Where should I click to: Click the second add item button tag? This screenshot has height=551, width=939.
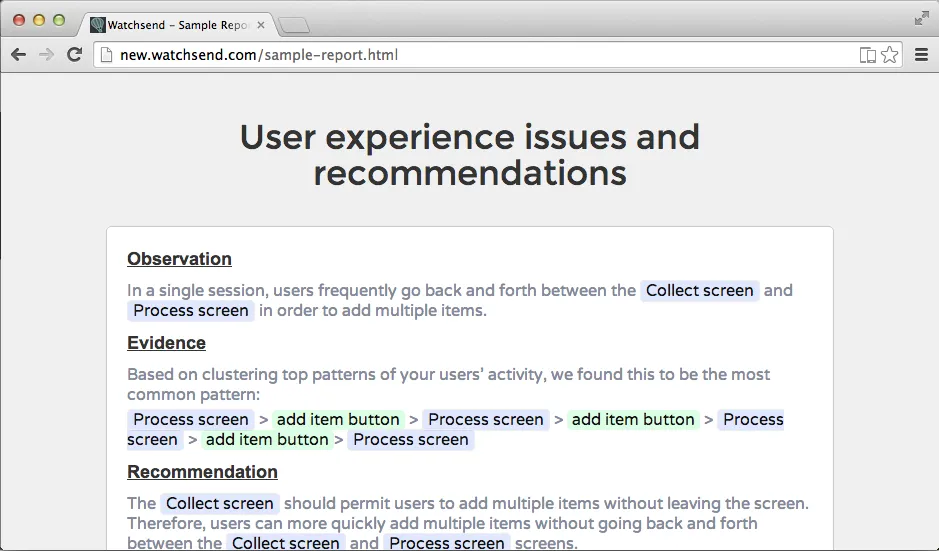(x=633, y=419)
